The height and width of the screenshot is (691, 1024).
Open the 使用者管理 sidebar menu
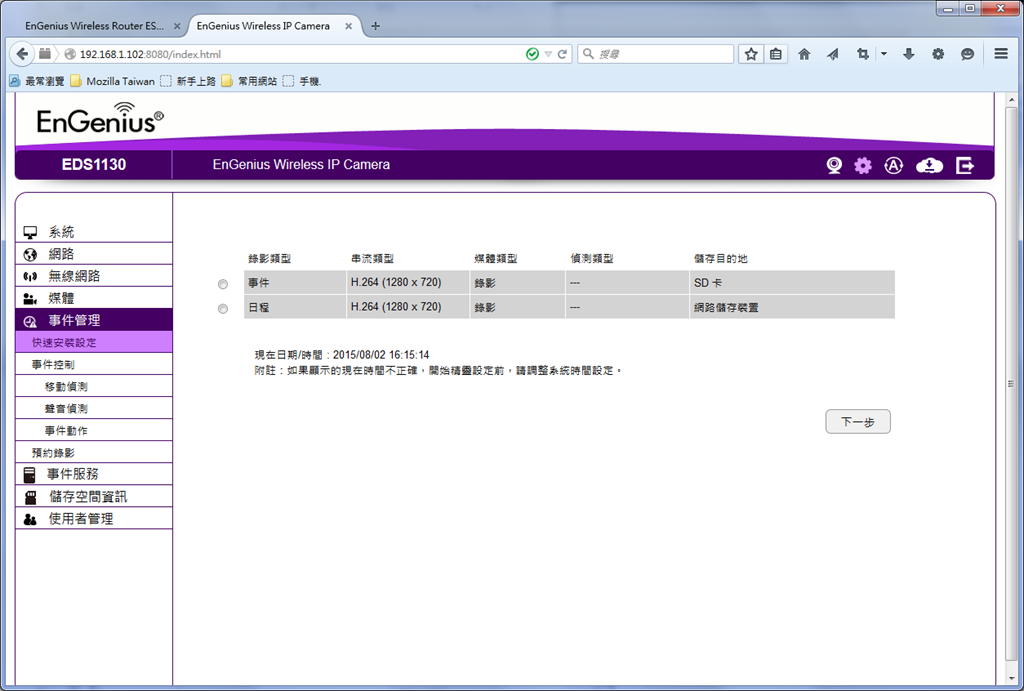tap(94, 519)
